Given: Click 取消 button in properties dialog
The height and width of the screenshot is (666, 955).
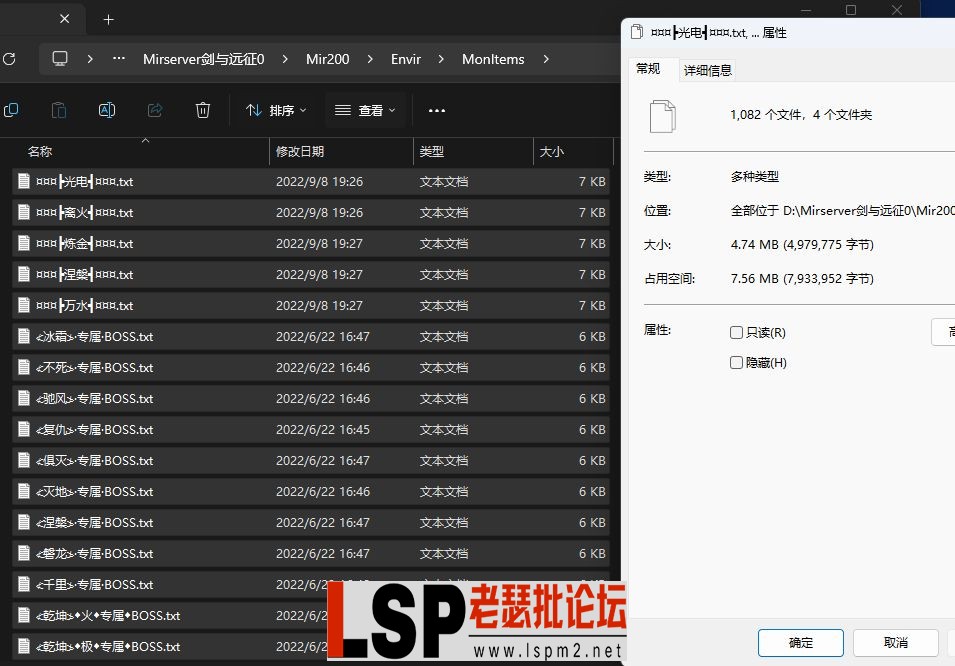Looking at the screenshot, I should click(x=895, y=643).
